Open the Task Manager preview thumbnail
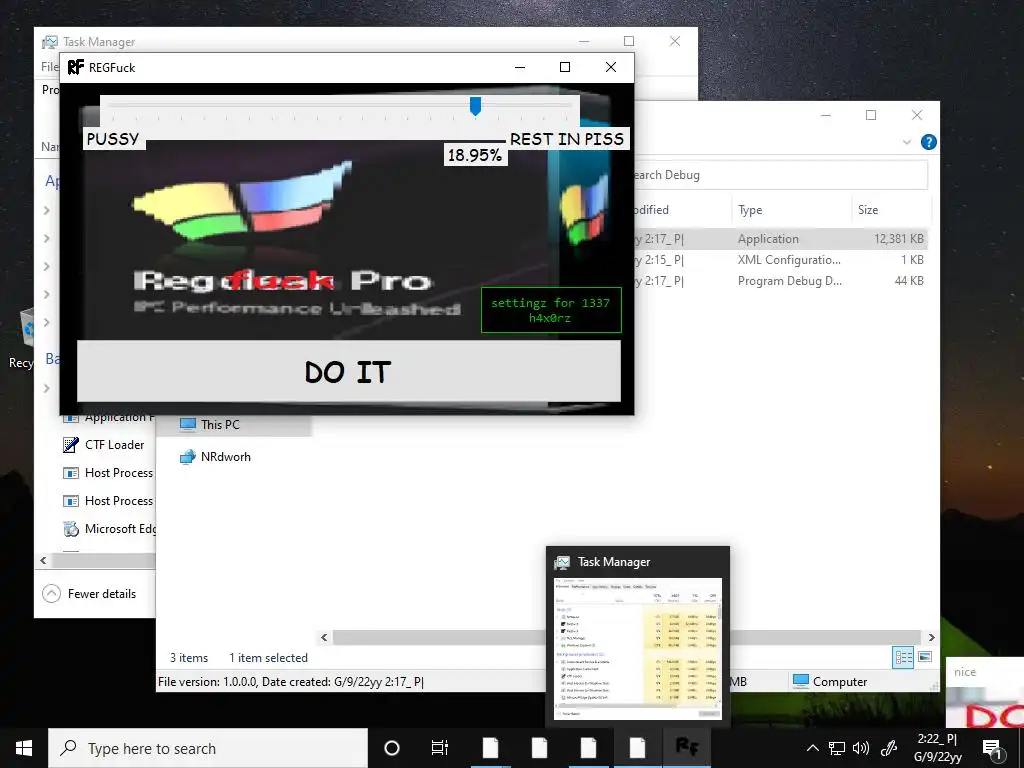1024x768 pixels. (637, 649)
